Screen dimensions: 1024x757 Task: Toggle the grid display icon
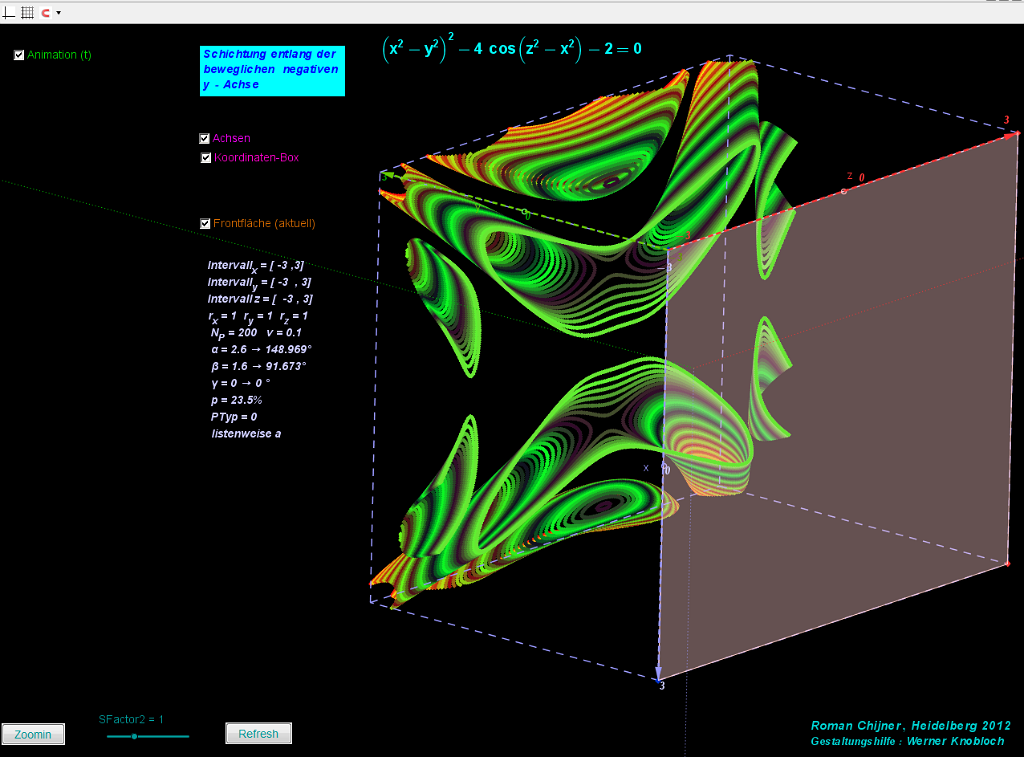point(27,12)
